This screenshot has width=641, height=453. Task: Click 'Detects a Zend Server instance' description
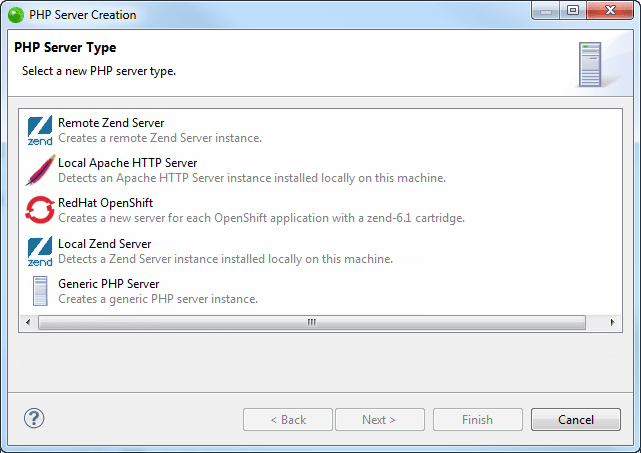click(x=225, y=259)
